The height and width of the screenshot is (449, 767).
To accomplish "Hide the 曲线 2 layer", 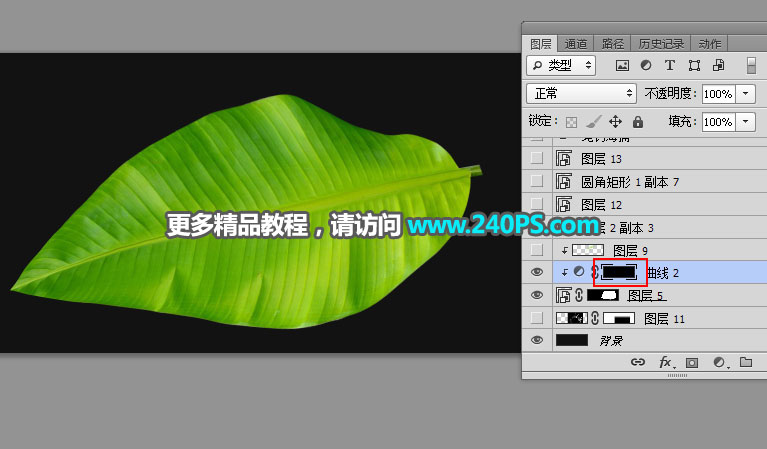I will click(537, 272).
